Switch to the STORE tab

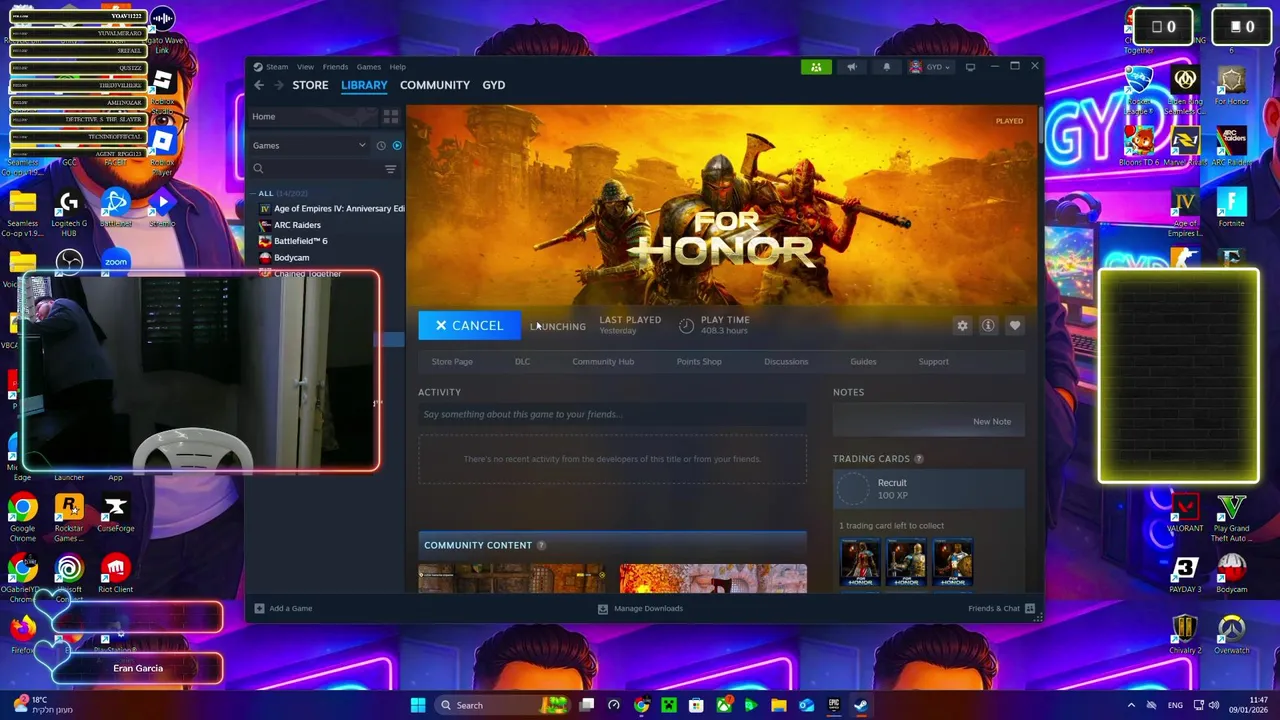click(310, 85)
